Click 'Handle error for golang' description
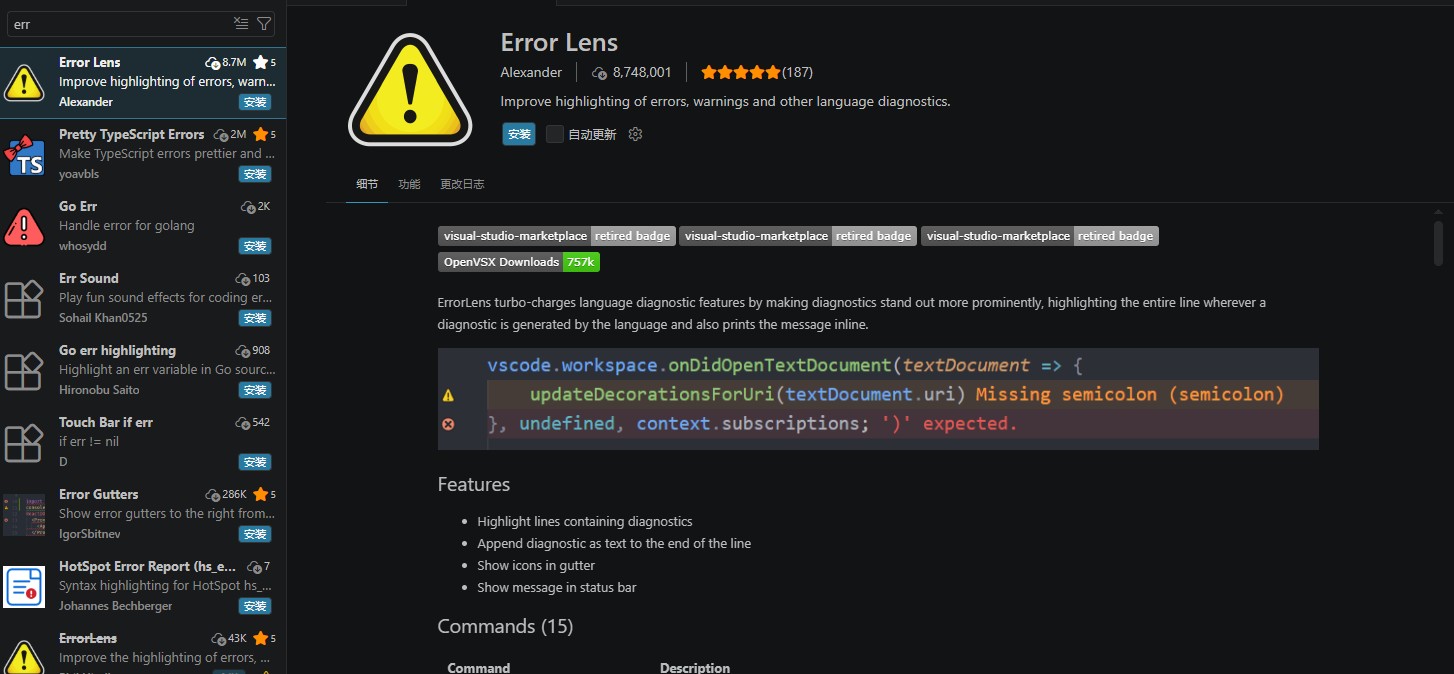 click(126, 226)
